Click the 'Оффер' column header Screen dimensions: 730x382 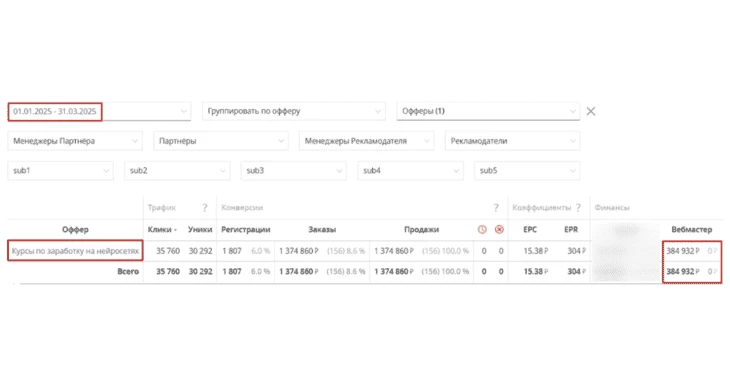coord(75,229)
